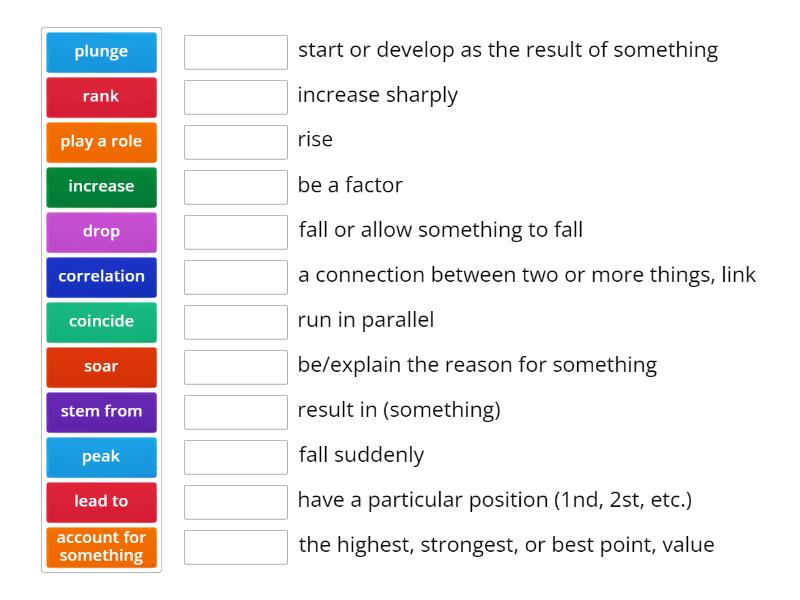800x600 pixels.
Task: Select the 'peak' word tile
Action: pyautogui.click(x=101, y=457)
